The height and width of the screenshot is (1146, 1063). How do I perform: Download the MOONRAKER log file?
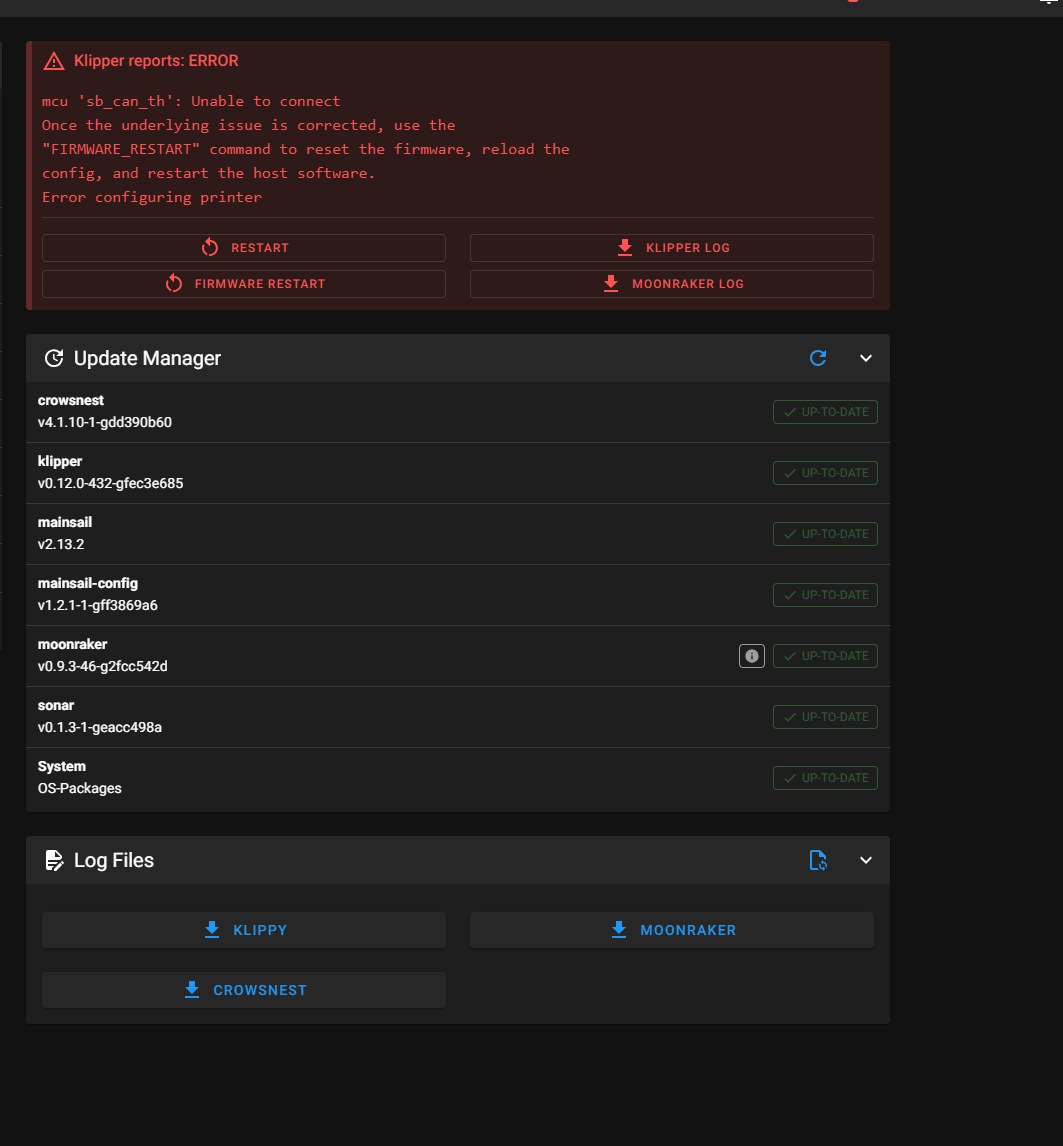pos(671,930)
